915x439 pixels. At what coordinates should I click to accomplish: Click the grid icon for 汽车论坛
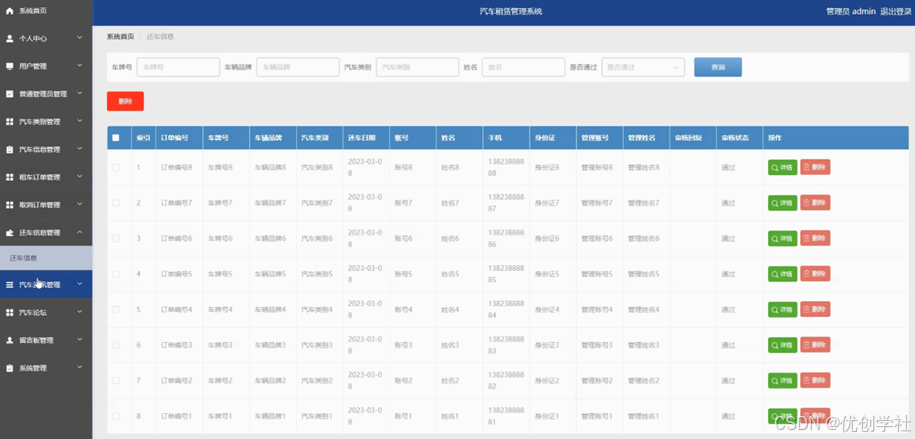coord(9,312)
